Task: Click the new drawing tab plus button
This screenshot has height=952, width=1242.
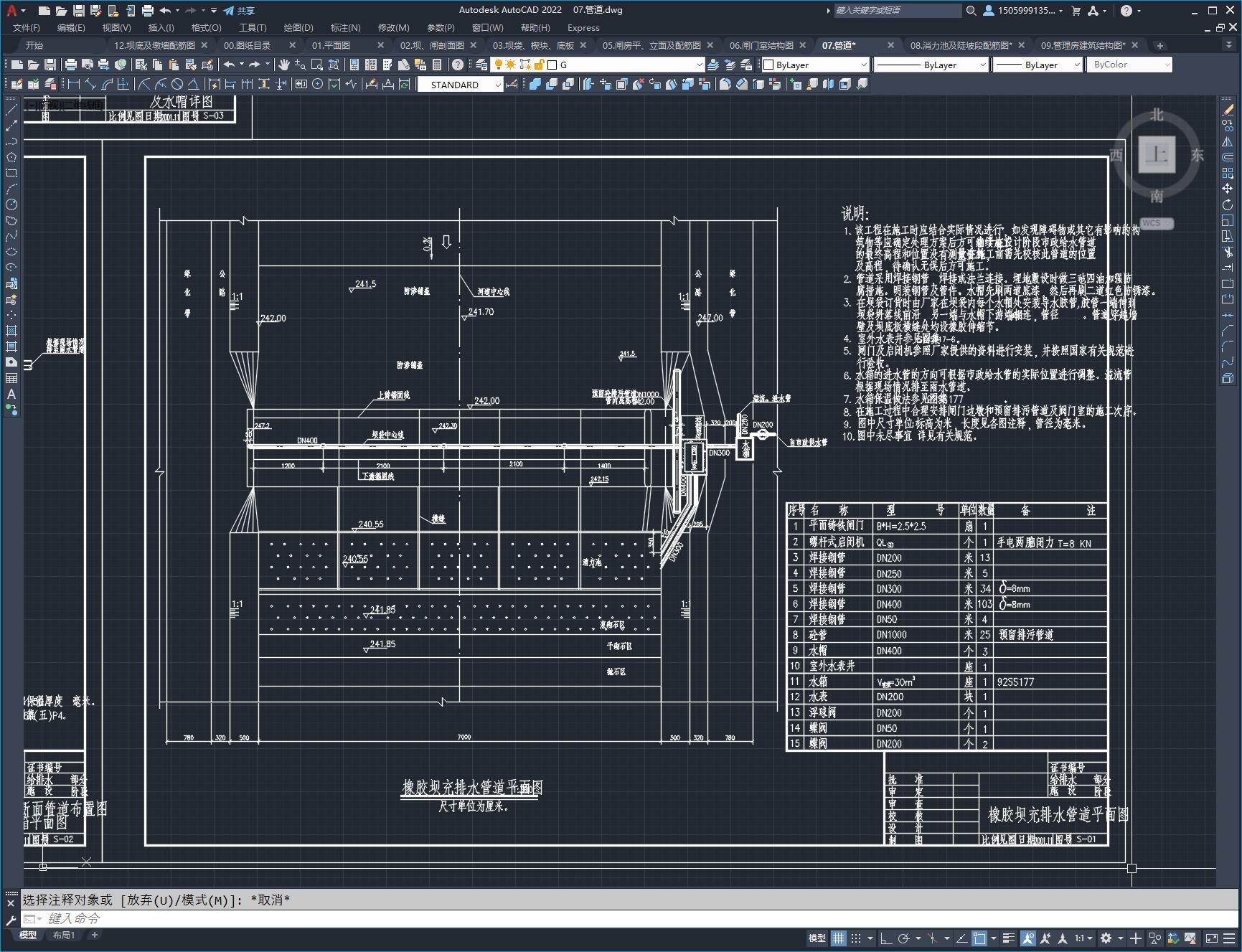Action: tap(1159, 45)
